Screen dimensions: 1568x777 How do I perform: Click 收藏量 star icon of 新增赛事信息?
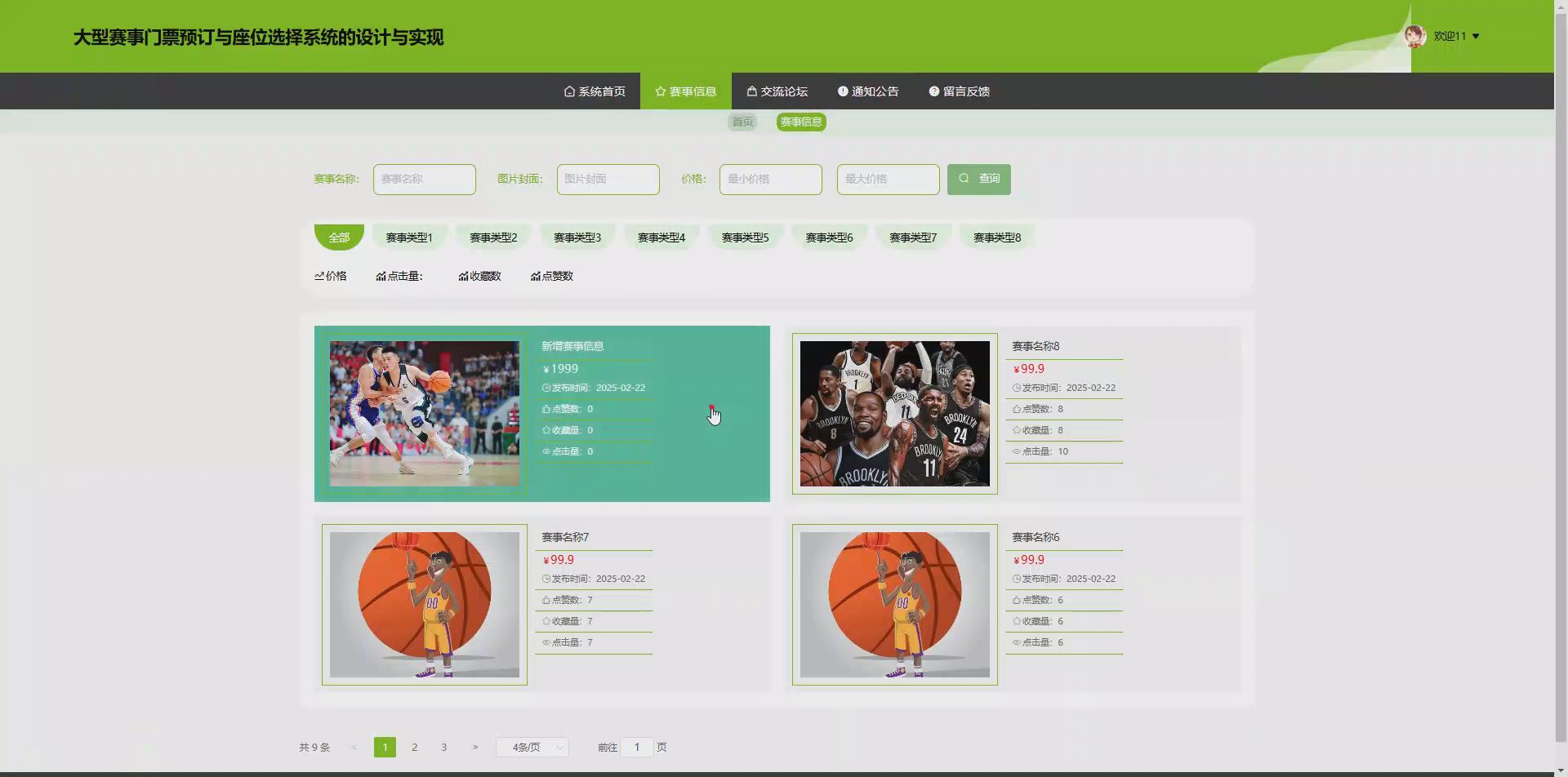pyautogui.click(x=546, y=431)
